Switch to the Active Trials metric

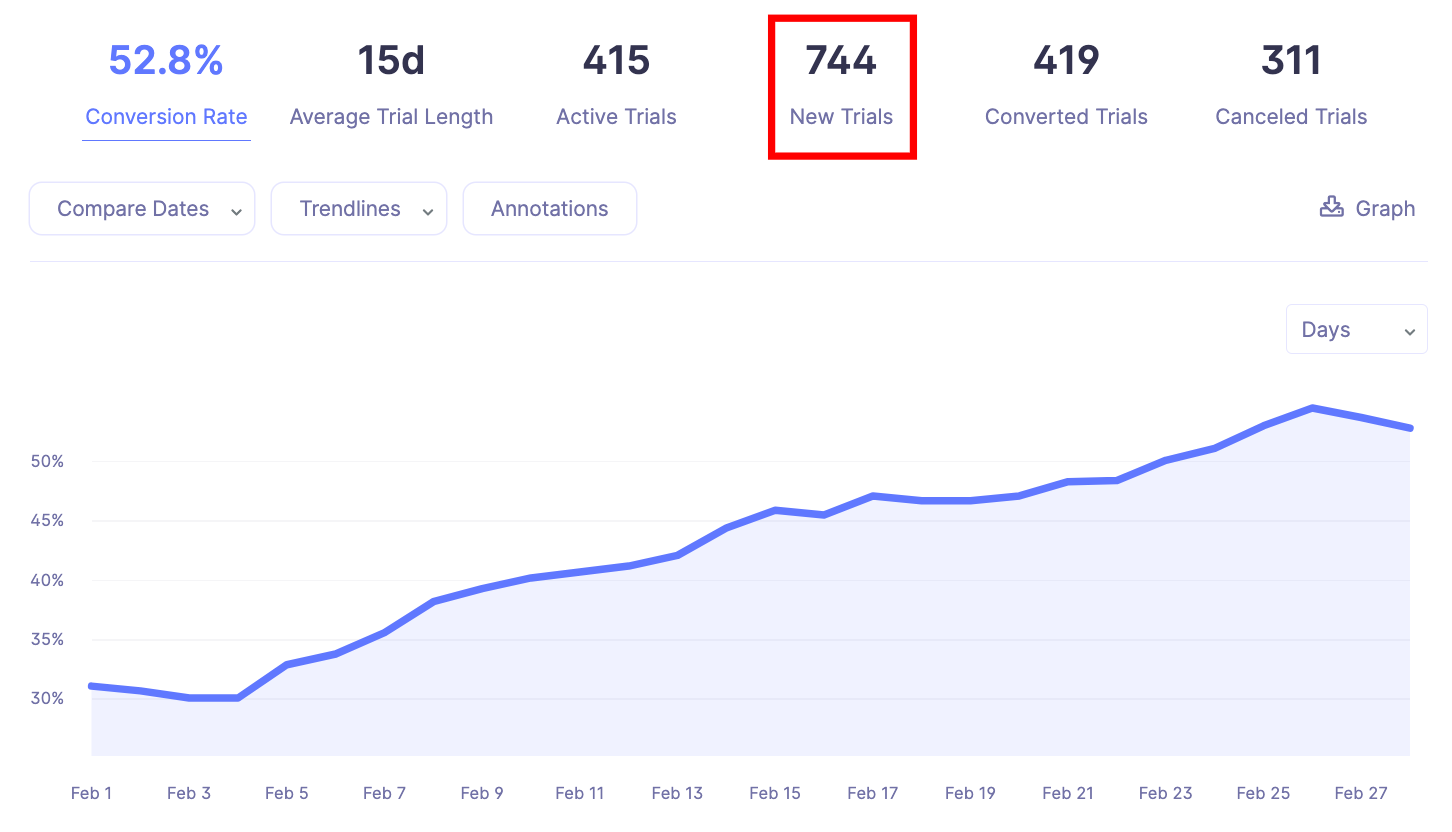616,117
